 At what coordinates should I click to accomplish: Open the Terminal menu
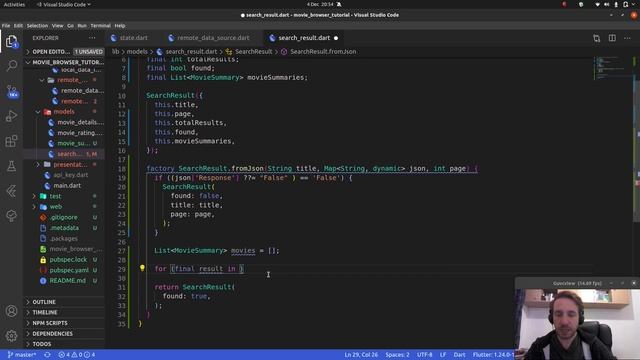tap(100, 25)
